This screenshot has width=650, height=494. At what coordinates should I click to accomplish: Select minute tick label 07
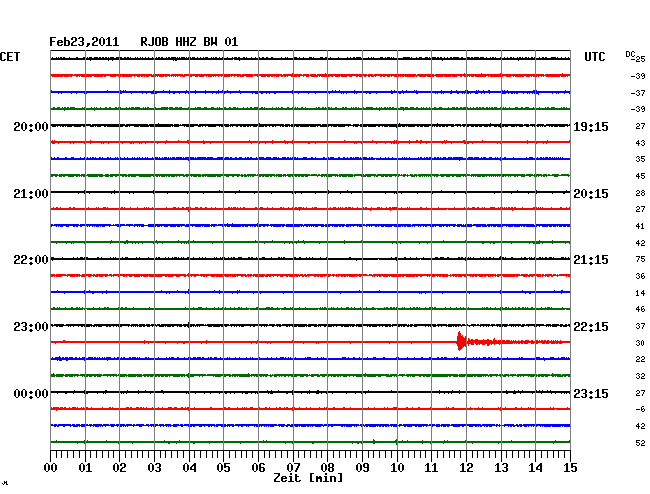coord(293,467)
